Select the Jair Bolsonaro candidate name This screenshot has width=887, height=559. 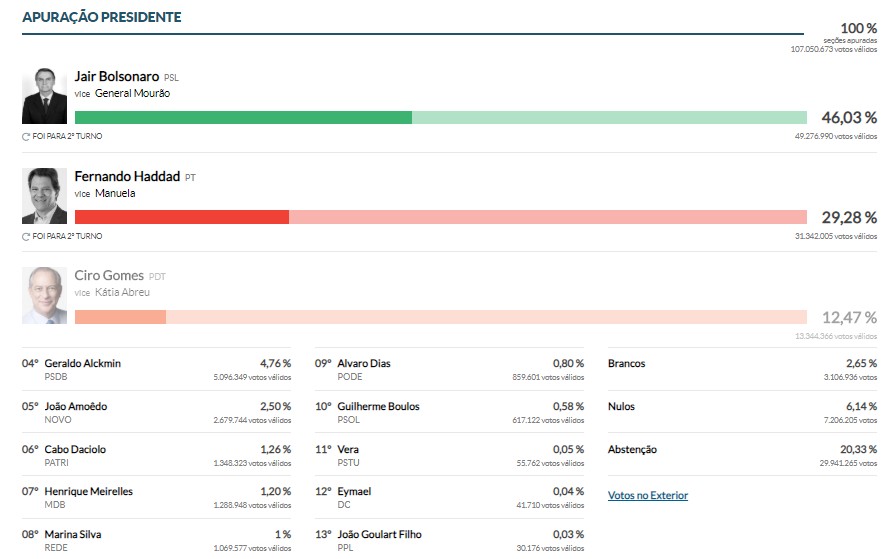116,76
